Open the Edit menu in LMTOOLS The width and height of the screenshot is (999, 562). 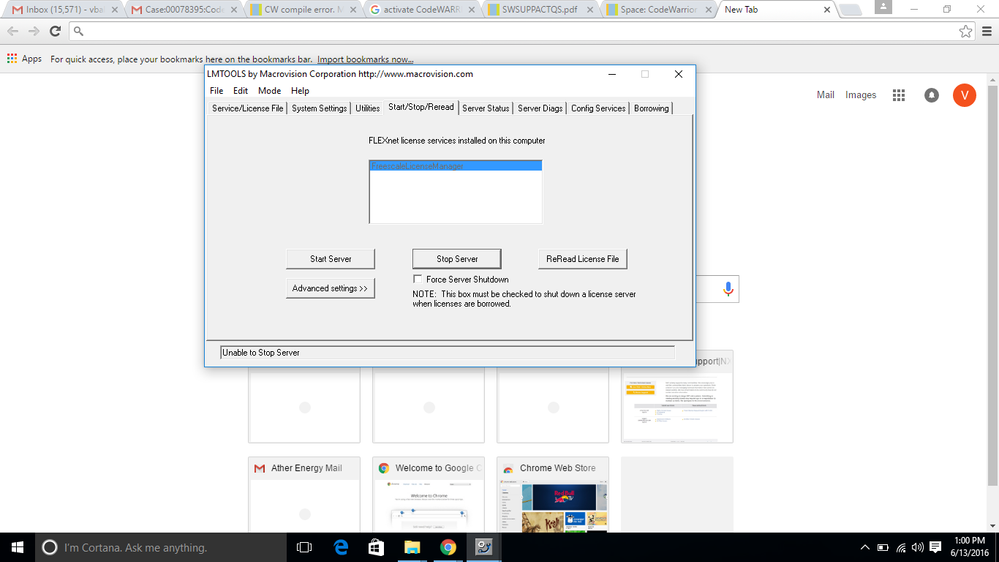click(x=240, y=91)
